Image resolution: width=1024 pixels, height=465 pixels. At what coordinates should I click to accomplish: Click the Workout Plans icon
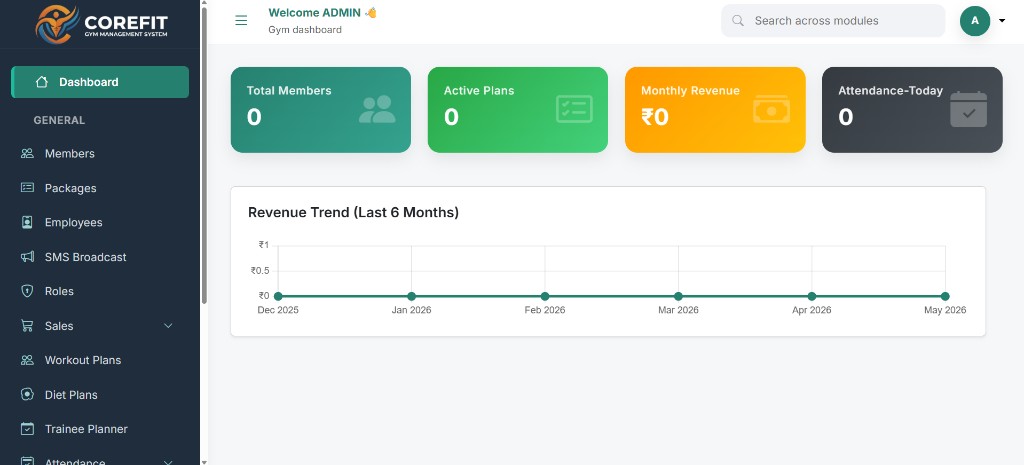pos(27,360)
